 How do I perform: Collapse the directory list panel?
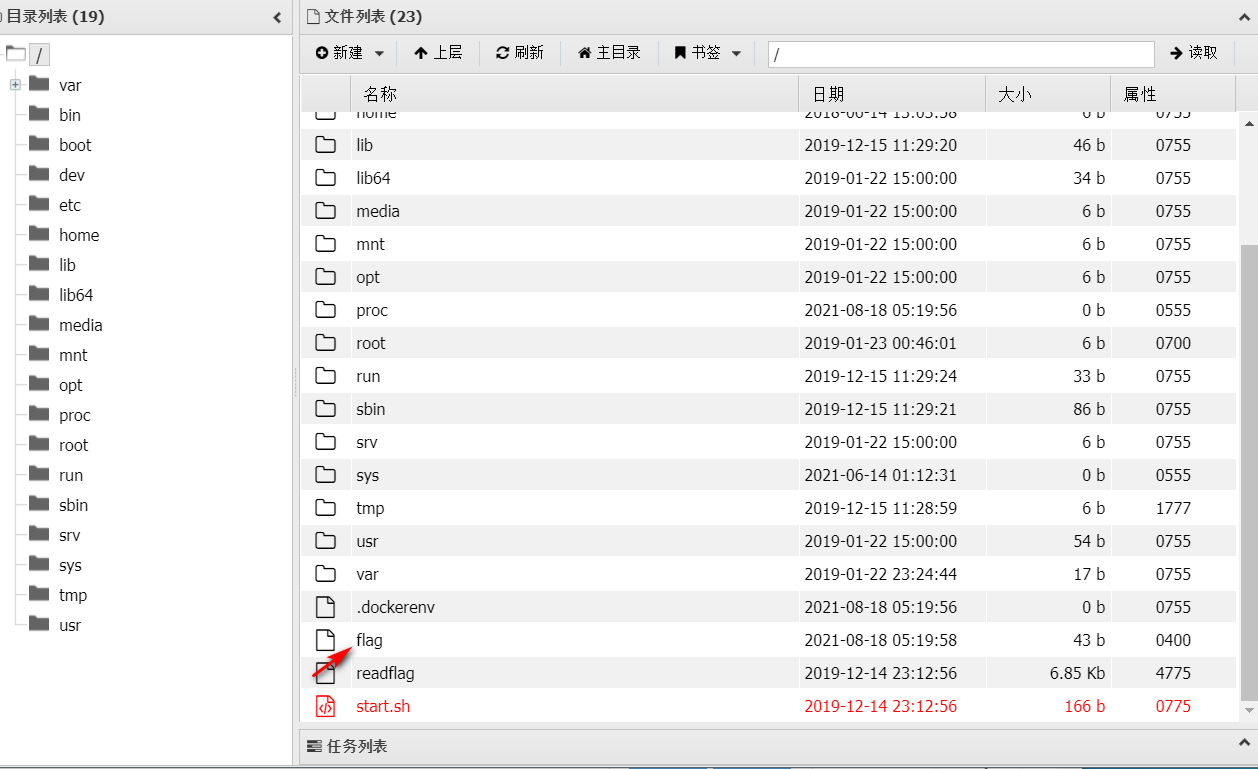(x=277, y=17)
